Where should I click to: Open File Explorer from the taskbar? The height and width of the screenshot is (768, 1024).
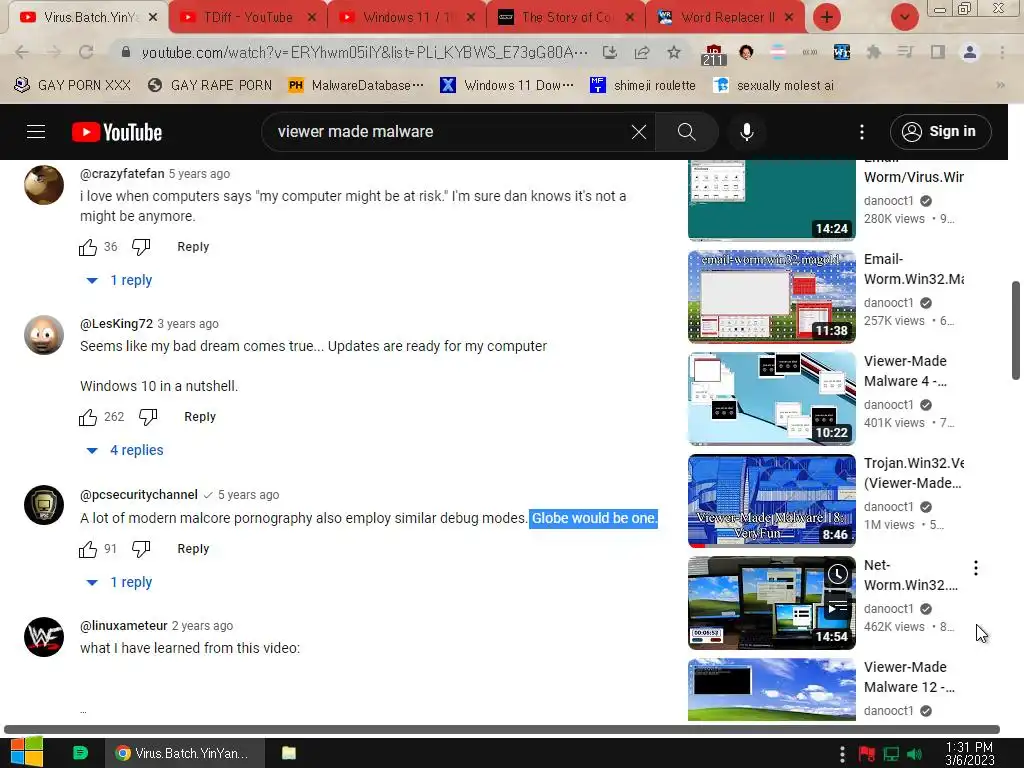pos(289,753)
